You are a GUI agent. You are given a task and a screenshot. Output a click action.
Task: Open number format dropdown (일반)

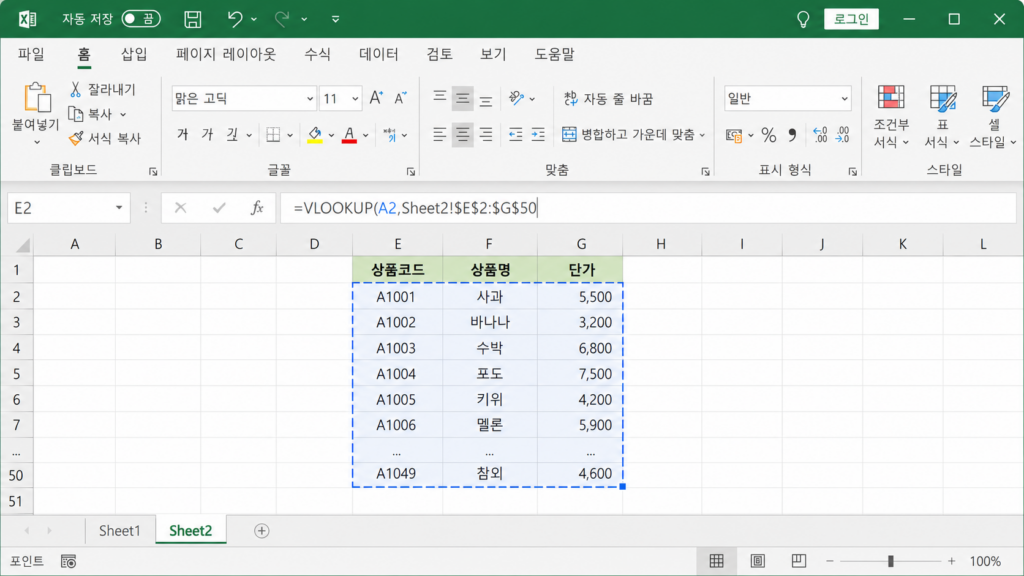click(844, 99)
